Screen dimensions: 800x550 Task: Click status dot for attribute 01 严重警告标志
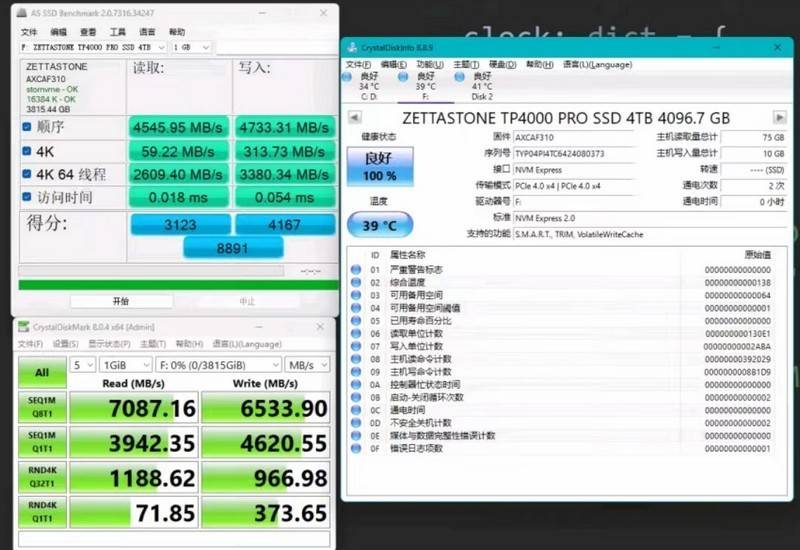[356, 269]
